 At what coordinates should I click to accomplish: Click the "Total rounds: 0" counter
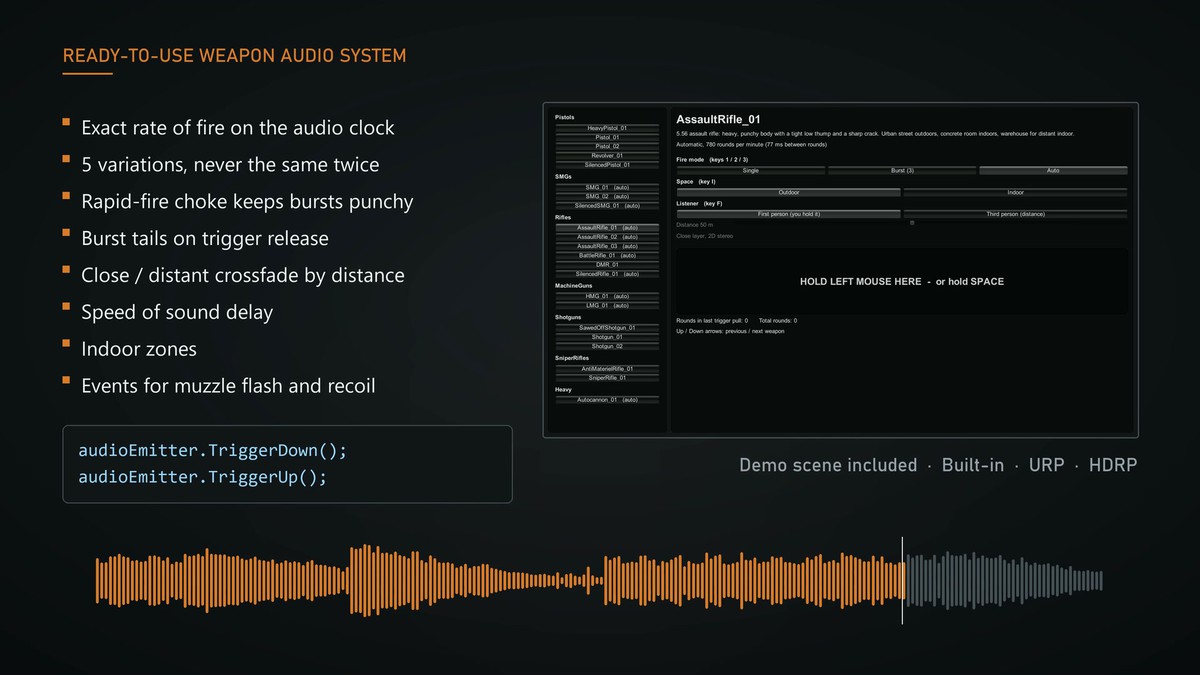(x=778, y=321)
